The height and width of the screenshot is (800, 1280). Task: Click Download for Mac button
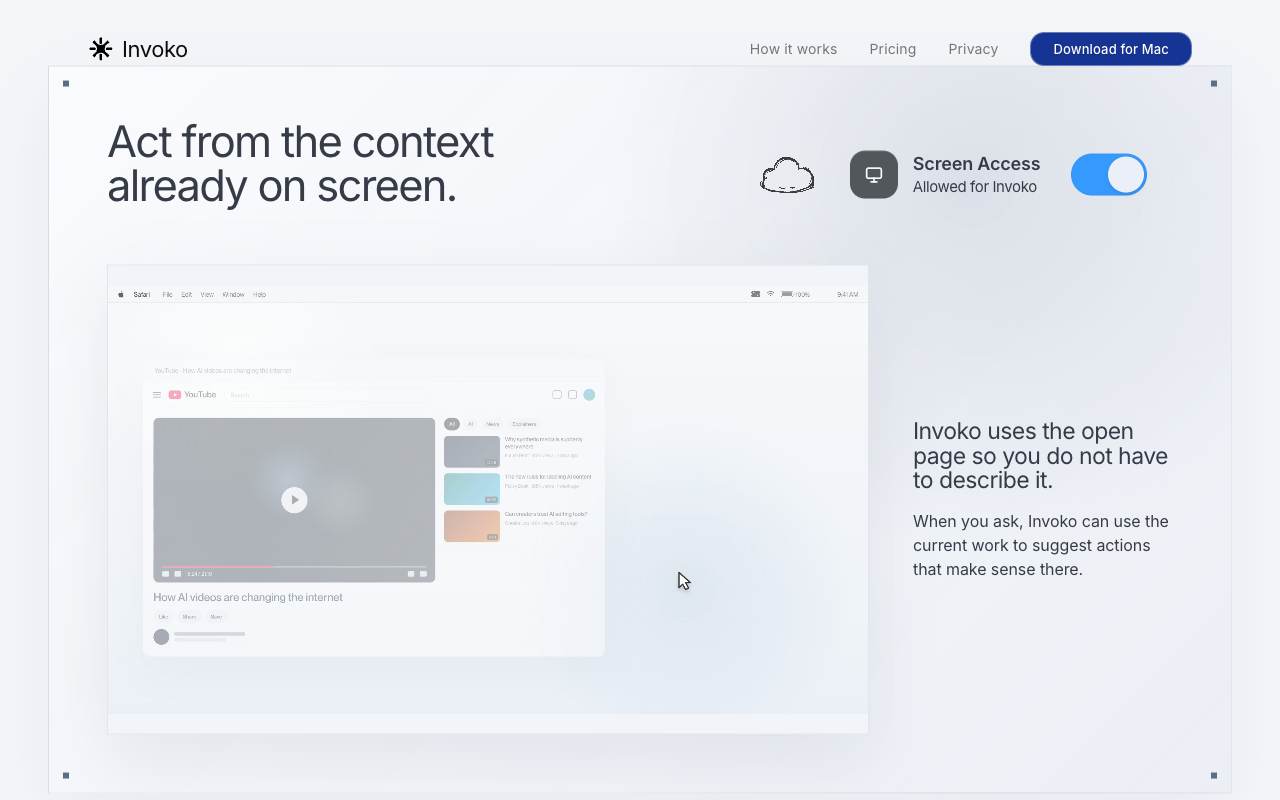coord(1110,49)
